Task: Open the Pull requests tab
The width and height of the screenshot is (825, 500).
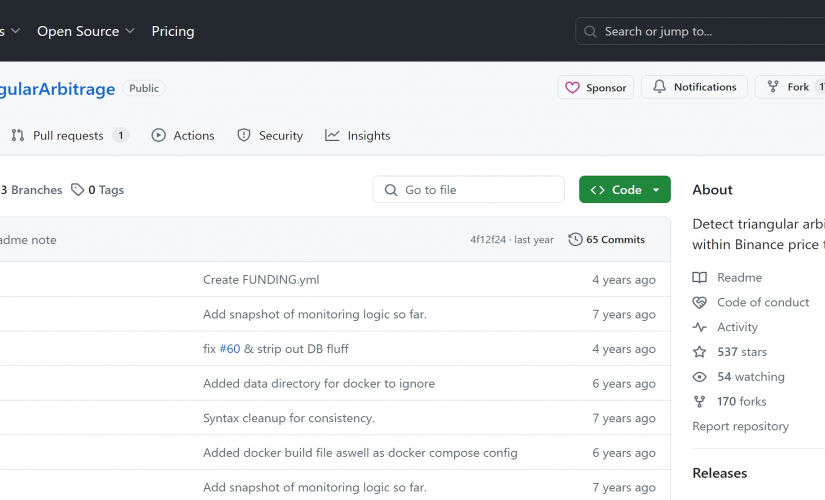Action: [x=69, y=136]
